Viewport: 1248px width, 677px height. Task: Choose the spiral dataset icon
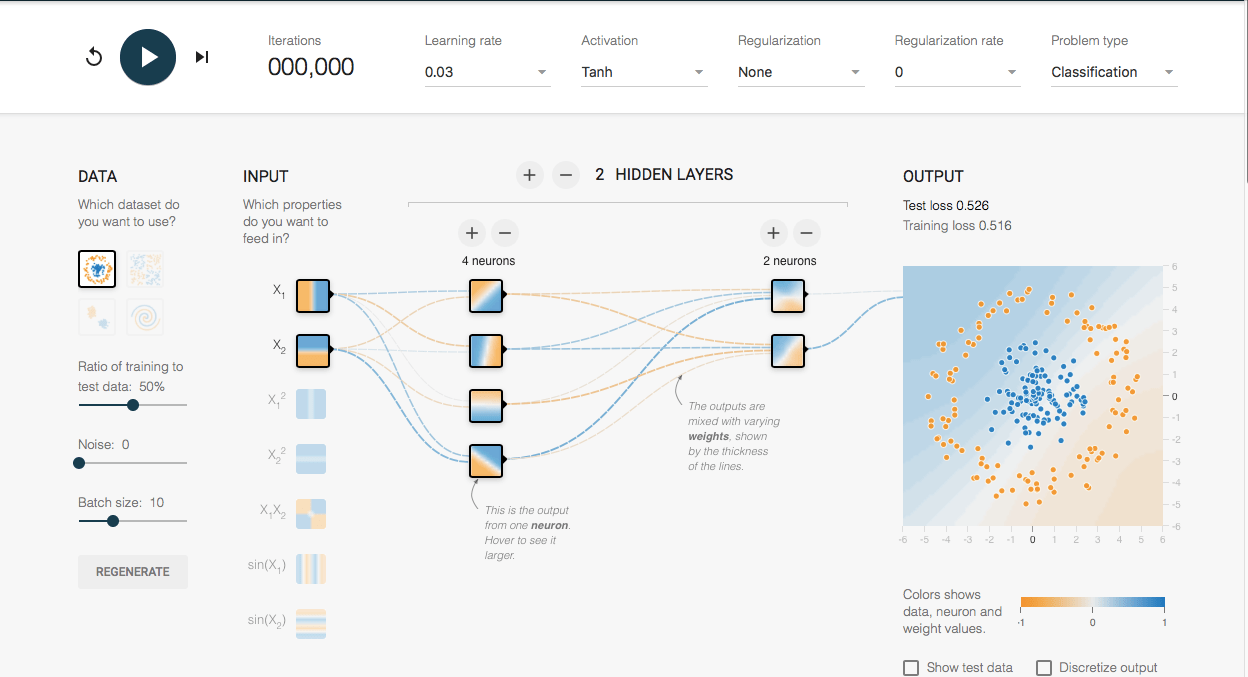pyautogui.click(x=145, y=317)
